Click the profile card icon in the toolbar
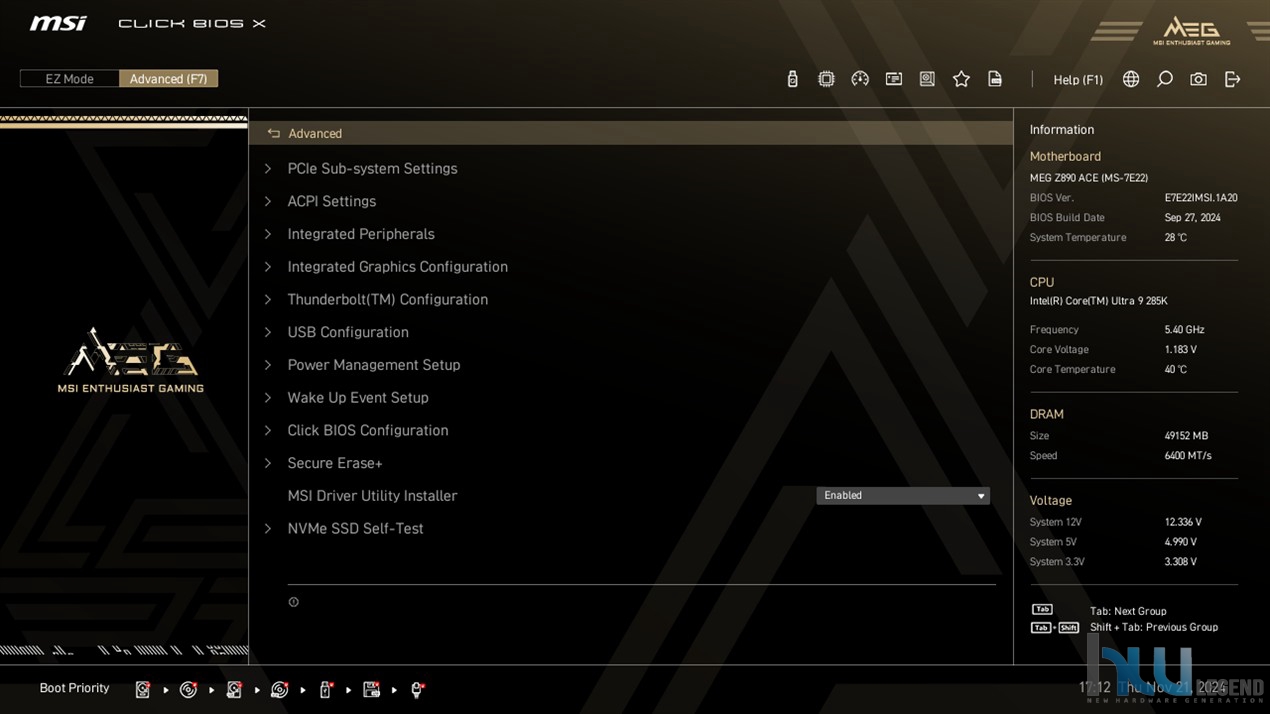1270x714 pixels. click(x=894, y=79)
